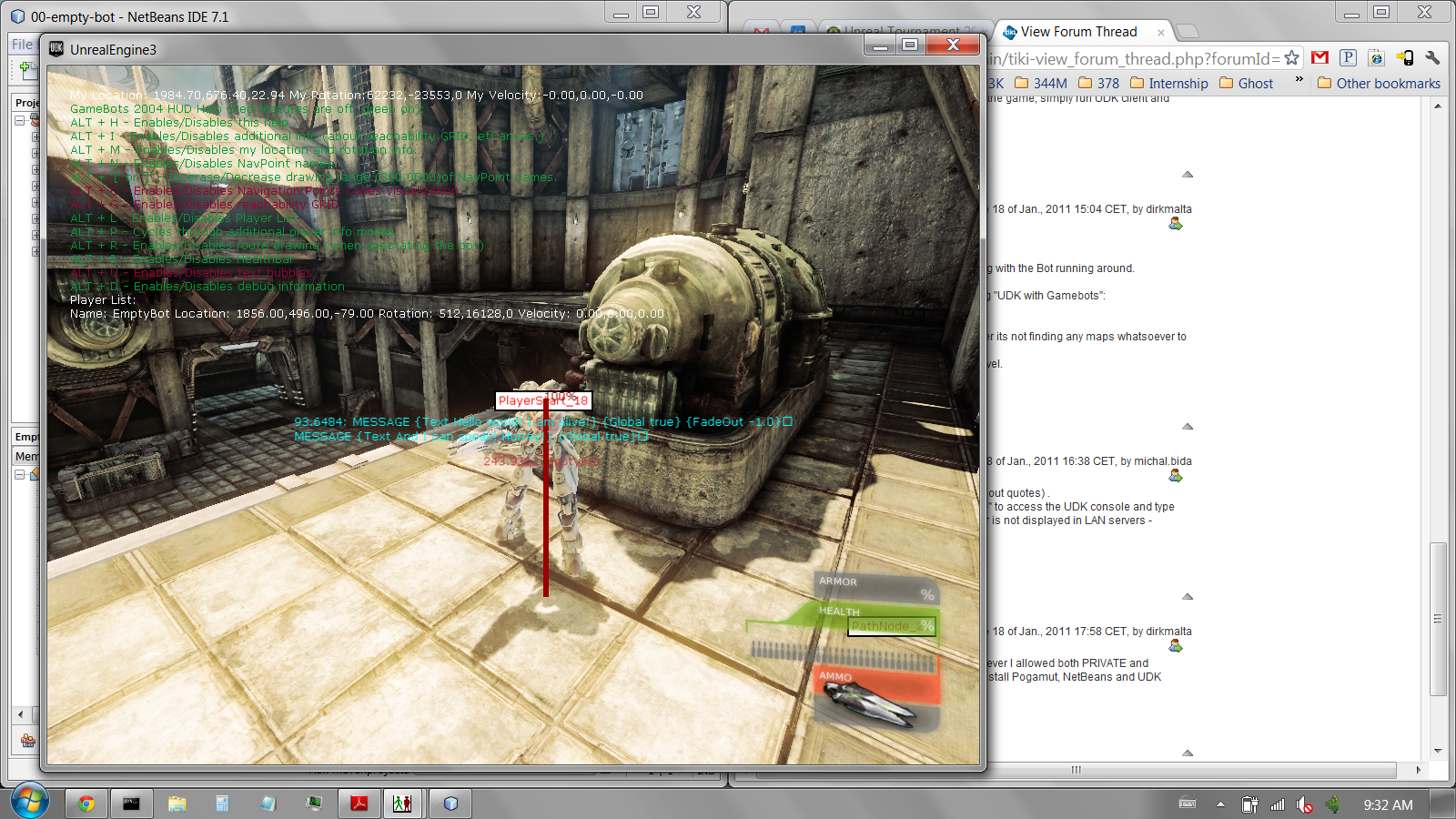The height and width of the screenshot is (819, 1456).
Task: Minimize the UnrealEngine3 window
Action: 880,45
